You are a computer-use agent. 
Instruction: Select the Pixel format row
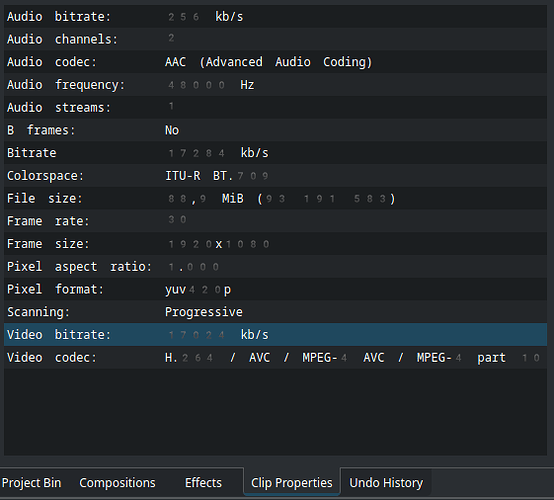point(276,289)
